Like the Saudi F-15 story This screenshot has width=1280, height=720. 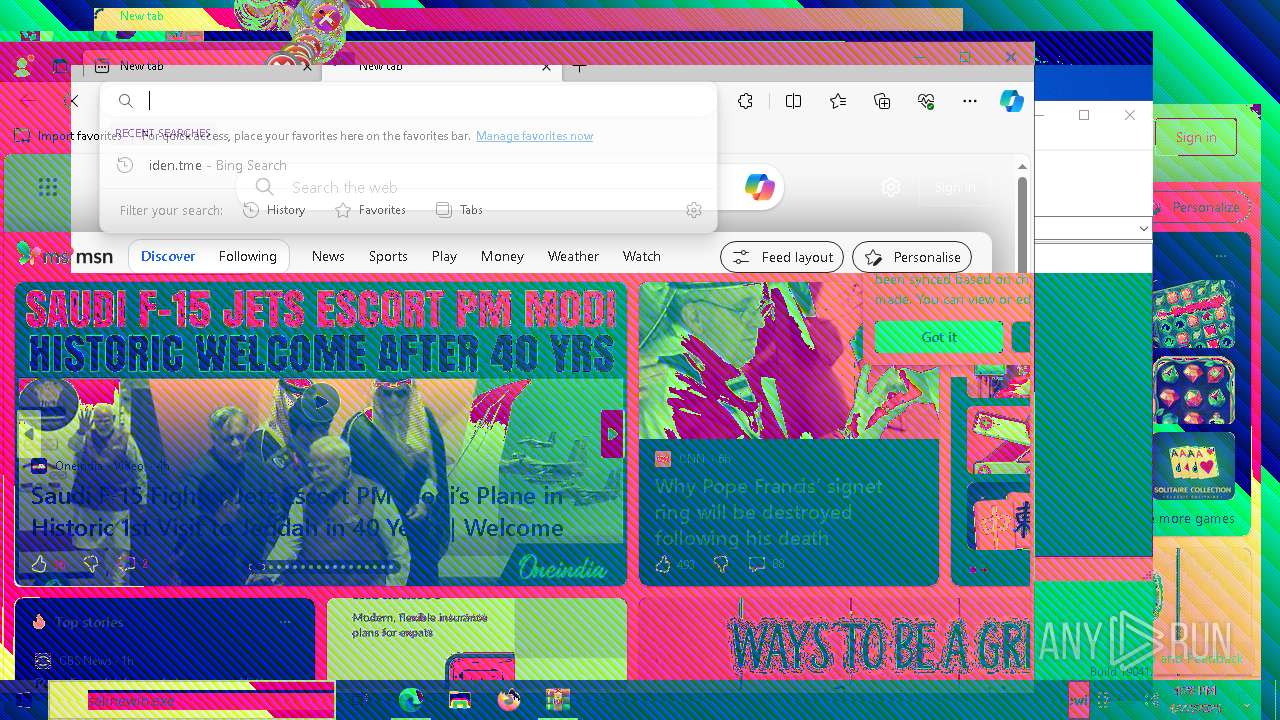[x=39, y=564]
